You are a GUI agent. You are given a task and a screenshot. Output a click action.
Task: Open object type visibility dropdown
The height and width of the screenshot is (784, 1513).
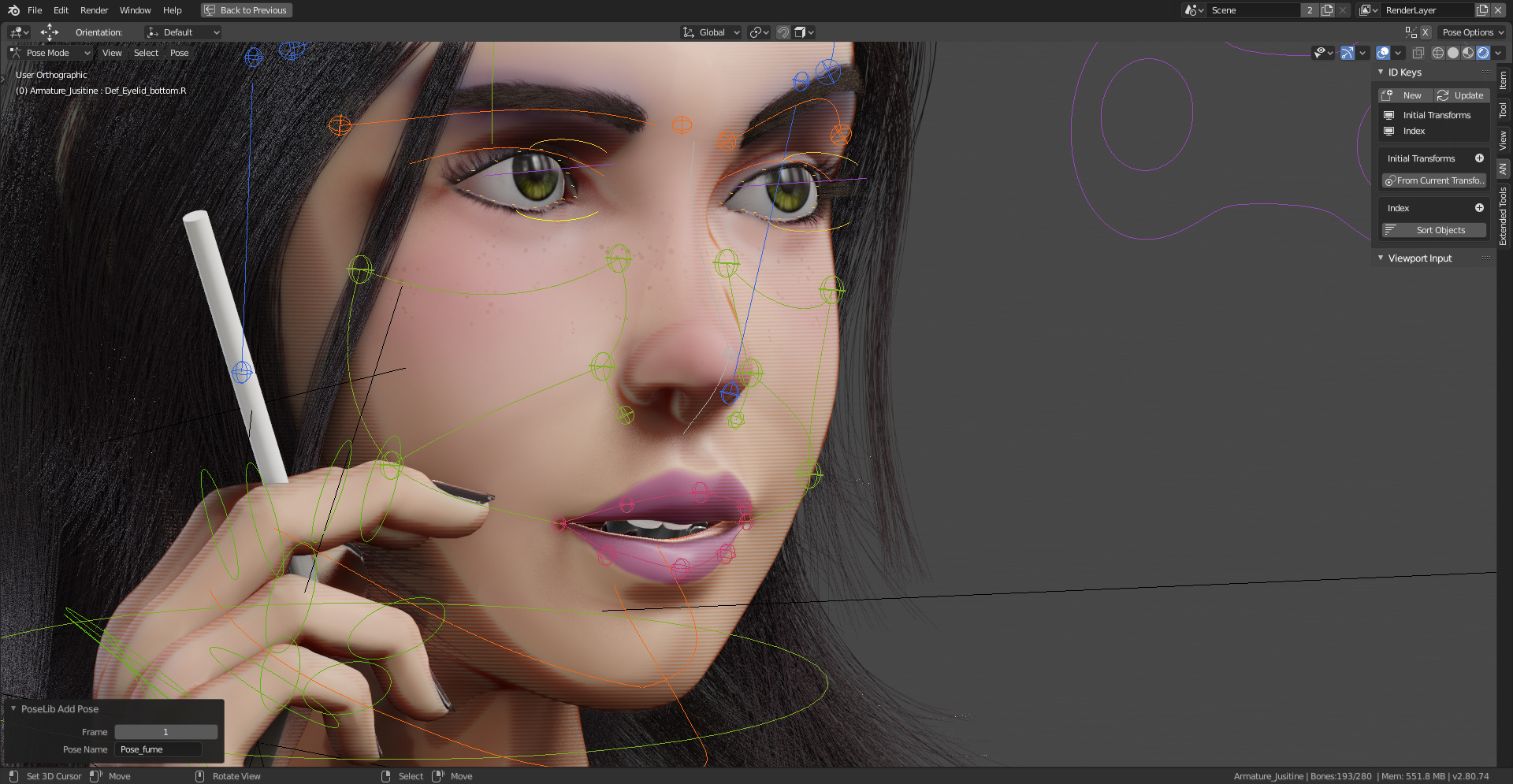pos(1323,53)
